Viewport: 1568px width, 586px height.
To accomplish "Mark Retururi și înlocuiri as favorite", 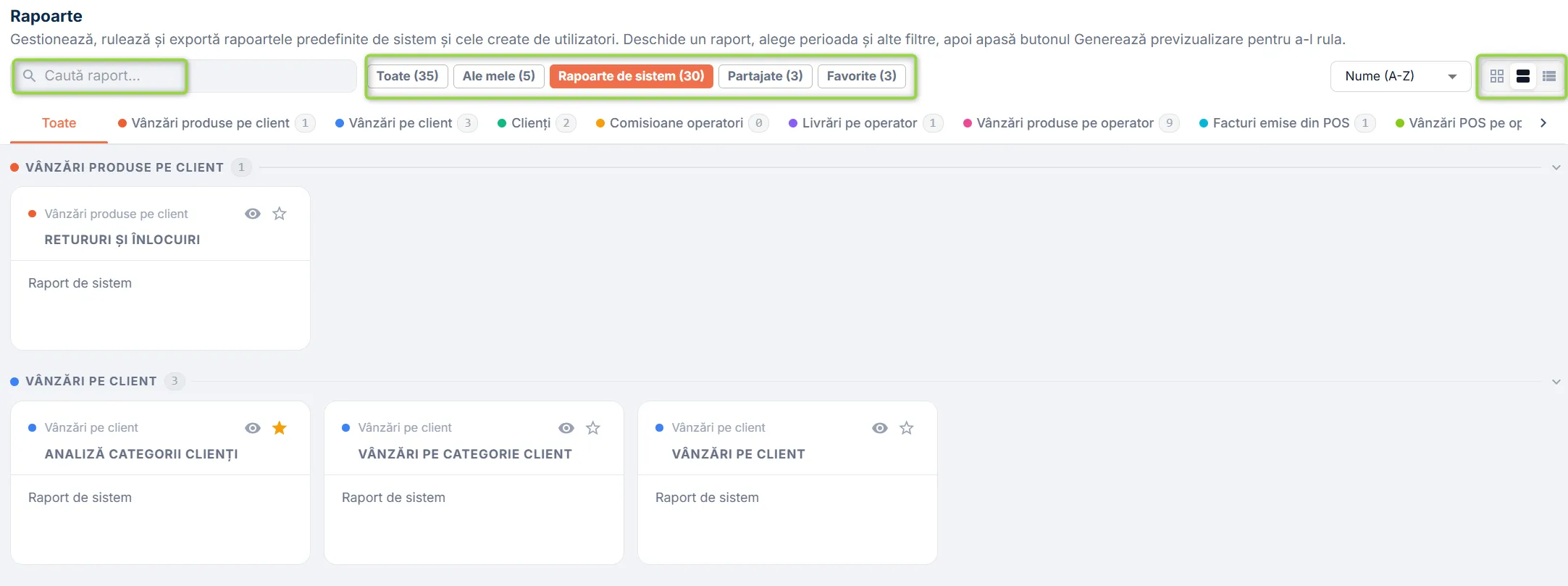I will click(x=280, y=214).
